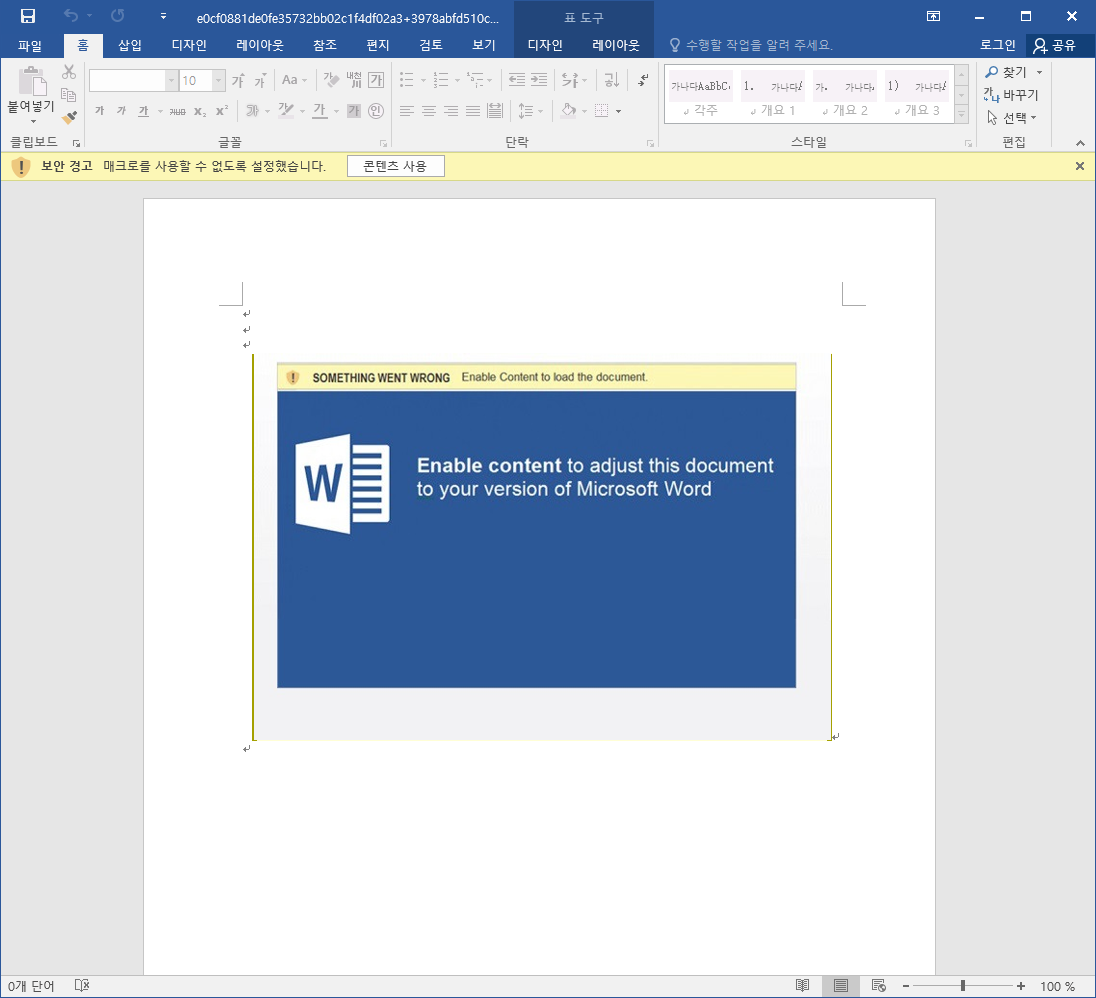Toggle strikethrough formatting
The width and height of the screenshot is (1096, 998).
(178, 110)
